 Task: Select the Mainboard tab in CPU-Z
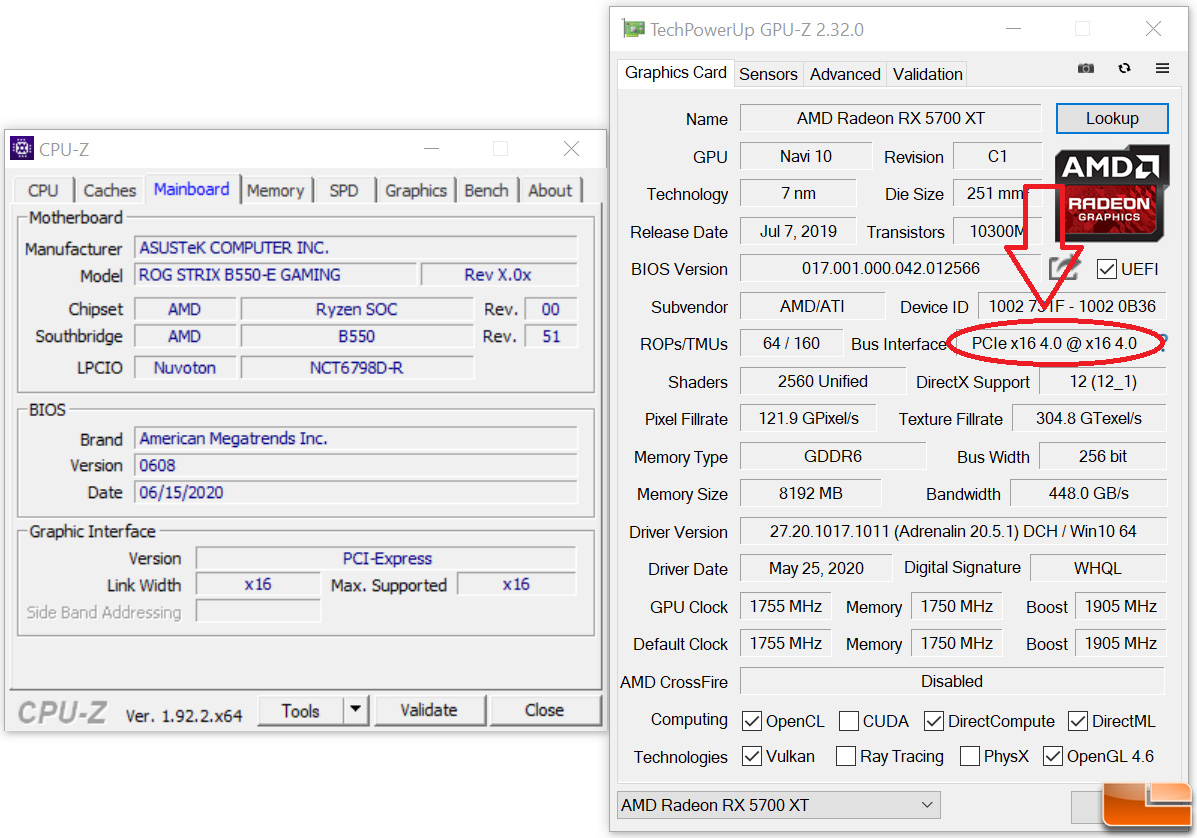coord(192,189)
